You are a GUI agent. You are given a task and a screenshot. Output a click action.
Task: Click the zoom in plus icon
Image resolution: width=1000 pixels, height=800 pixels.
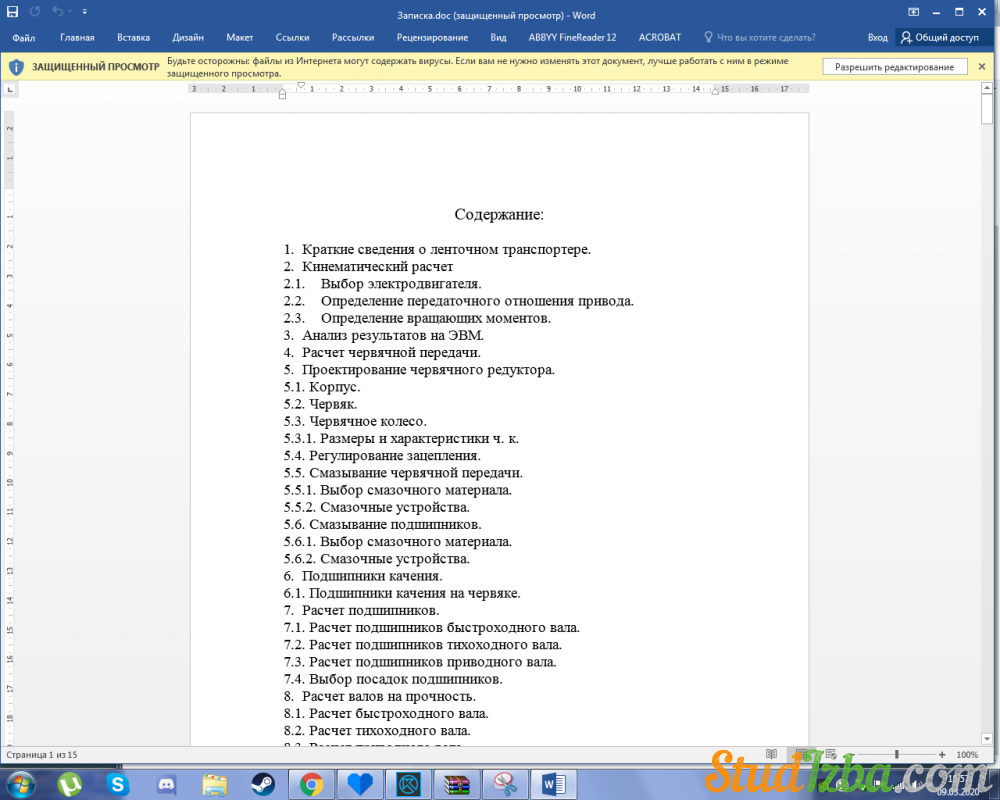click(942, 754)
